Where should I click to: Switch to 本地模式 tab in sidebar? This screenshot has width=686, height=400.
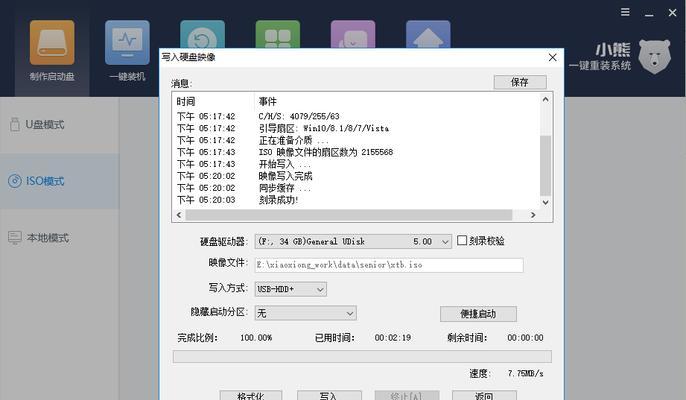(x=60, y=238)
